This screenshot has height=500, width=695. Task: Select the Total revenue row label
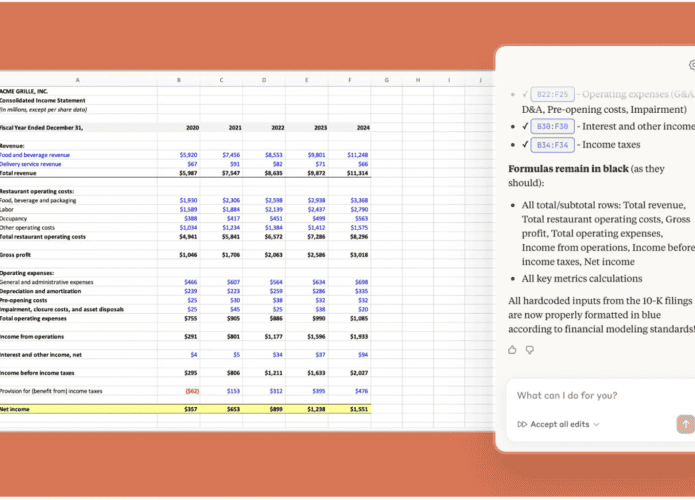[20, 173]
